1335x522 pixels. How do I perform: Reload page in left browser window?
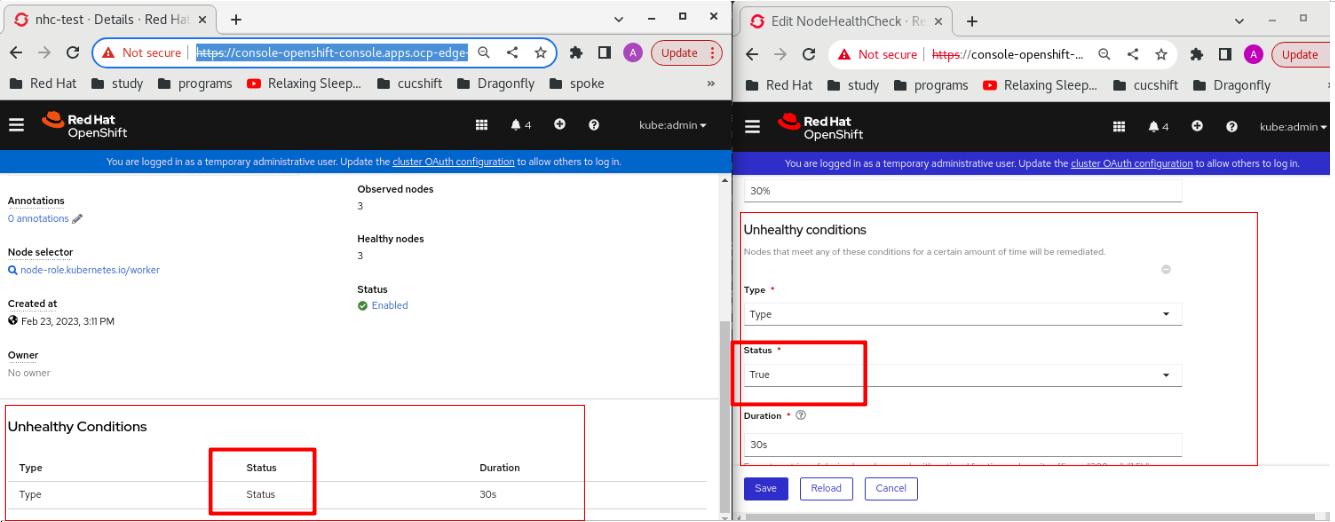[x=73, y=53]
